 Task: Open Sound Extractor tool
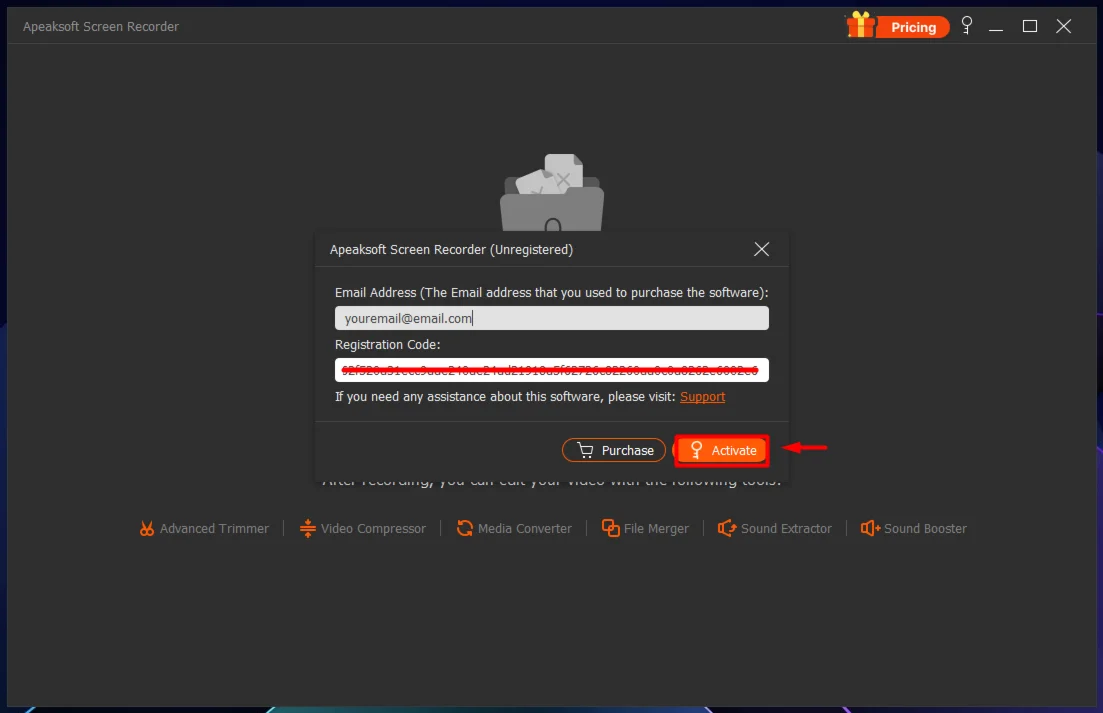pyautogui.click(x=774, y=528)
